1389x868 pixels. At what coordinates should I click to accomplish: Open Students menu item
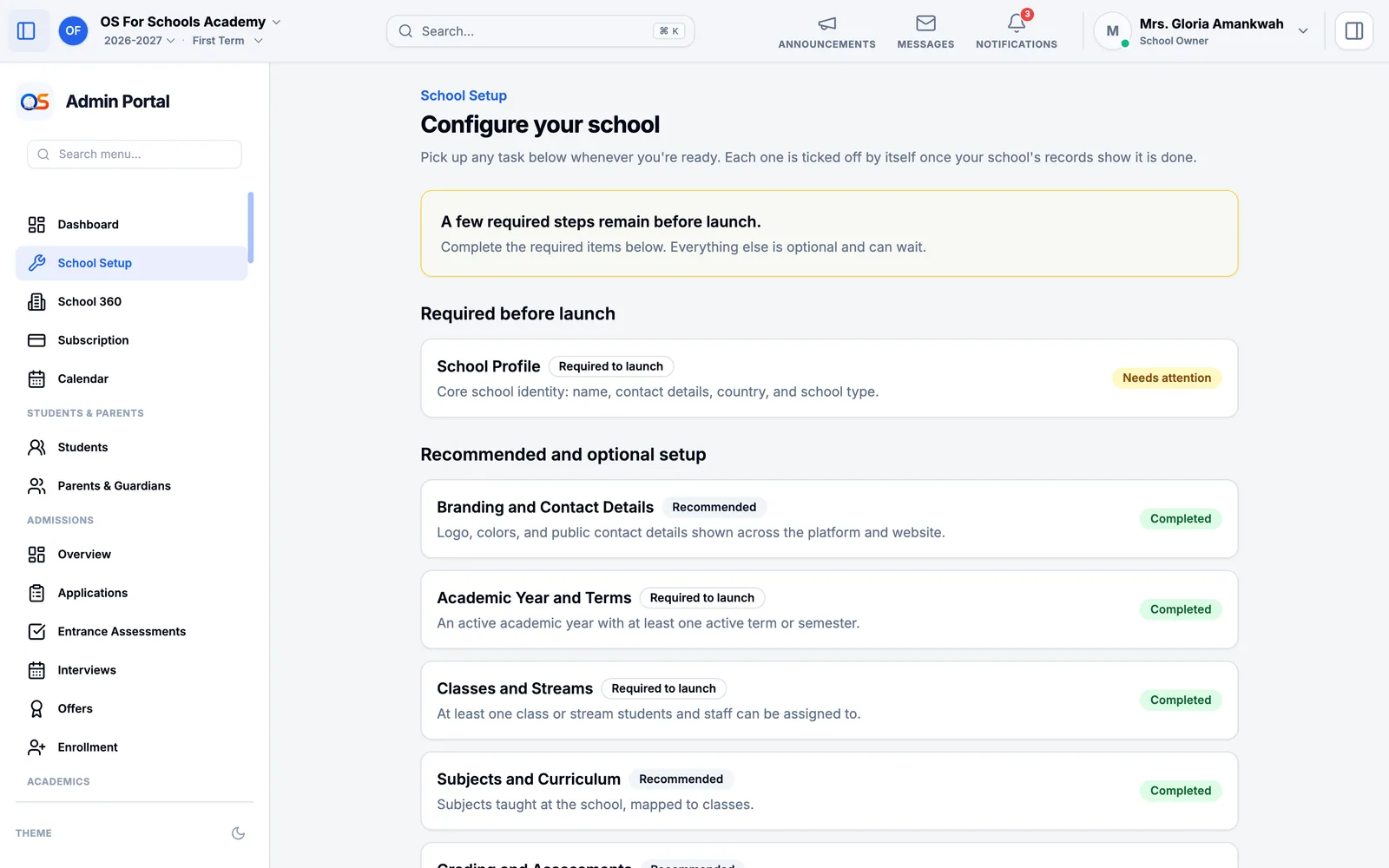coord(132,448)
